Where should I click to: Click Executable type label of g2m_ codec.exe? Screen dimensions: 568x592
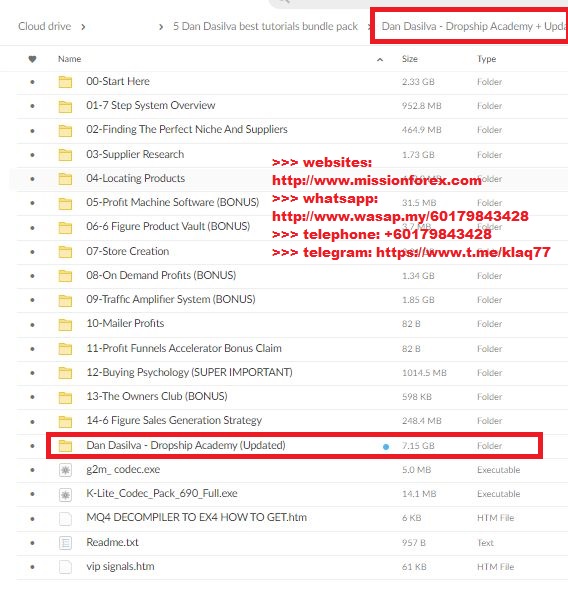[499, 470]
